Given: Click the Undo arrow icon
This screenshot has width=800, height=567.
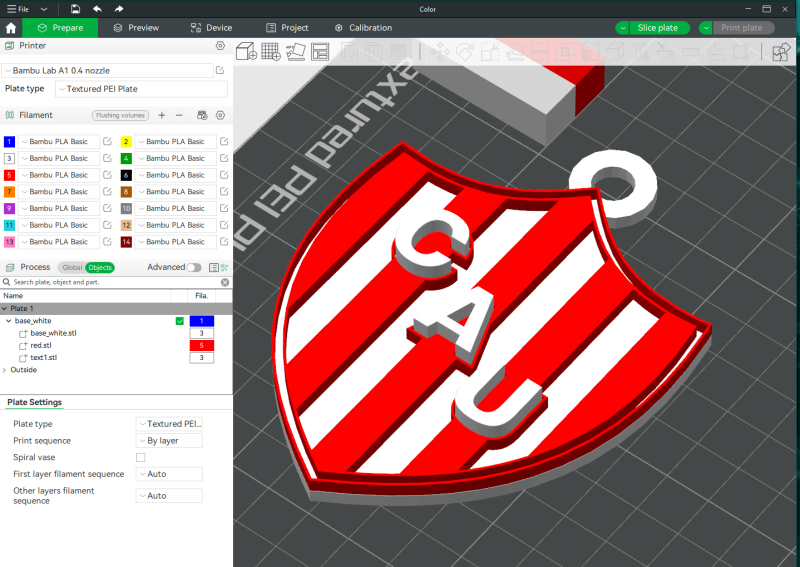Looking at the screenshot, I should pyautogui.click(x=97, y=8).
